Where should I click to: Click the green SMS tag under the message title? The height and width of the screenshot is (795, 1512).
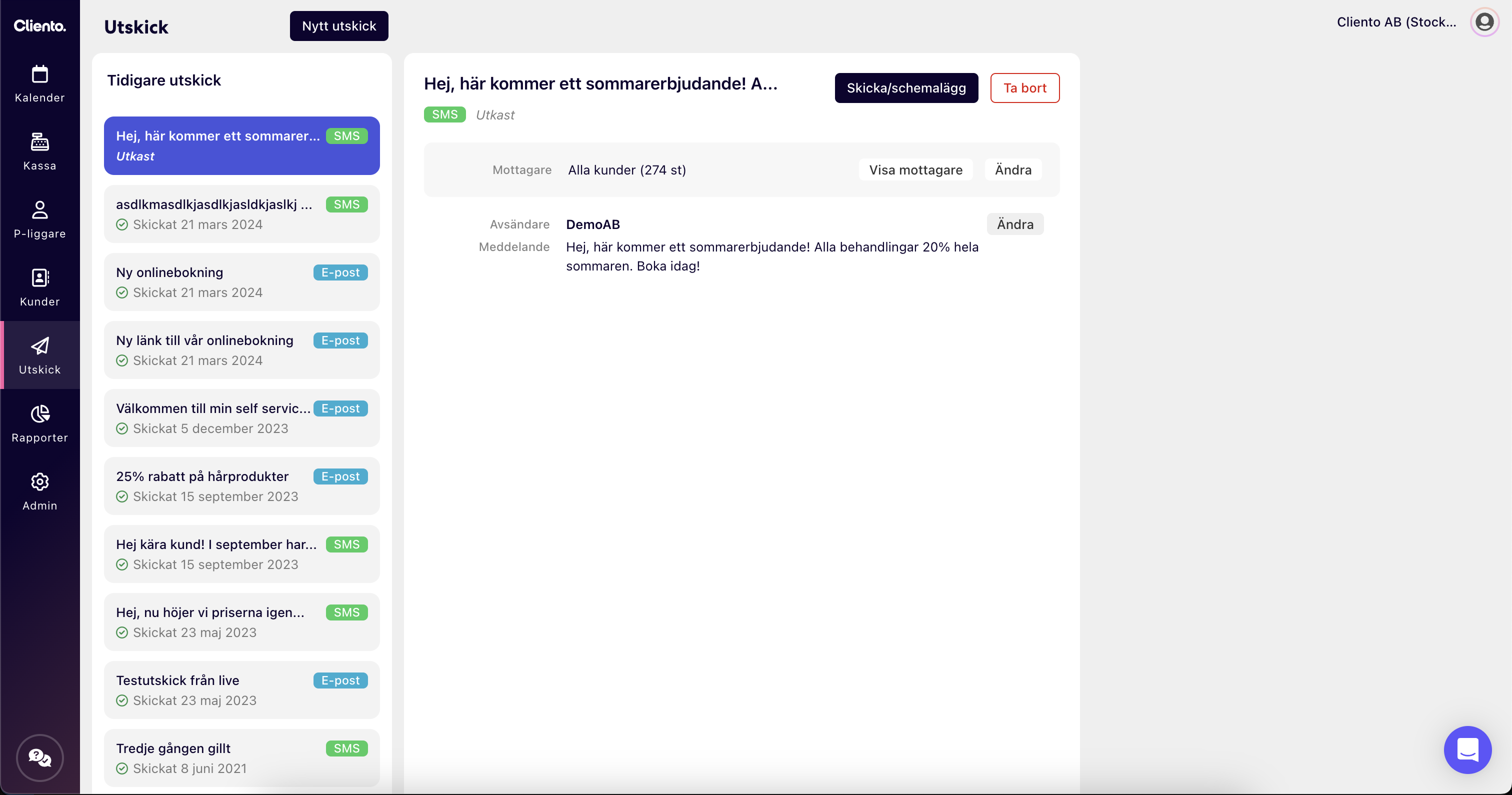(x=445, y=114)
